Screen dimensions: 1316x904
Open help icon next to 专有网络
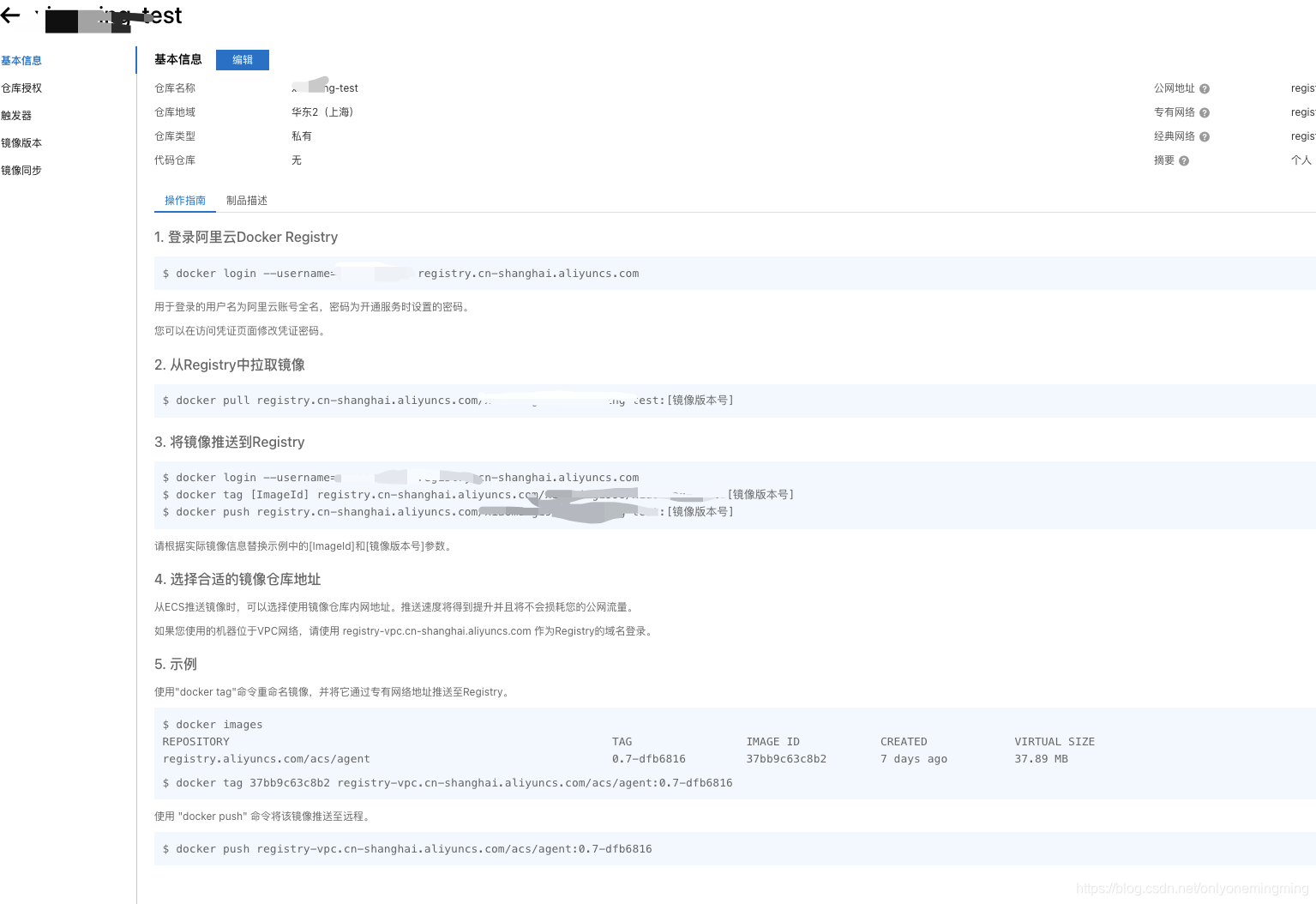pyautogui.click(x=1205, y=112)
